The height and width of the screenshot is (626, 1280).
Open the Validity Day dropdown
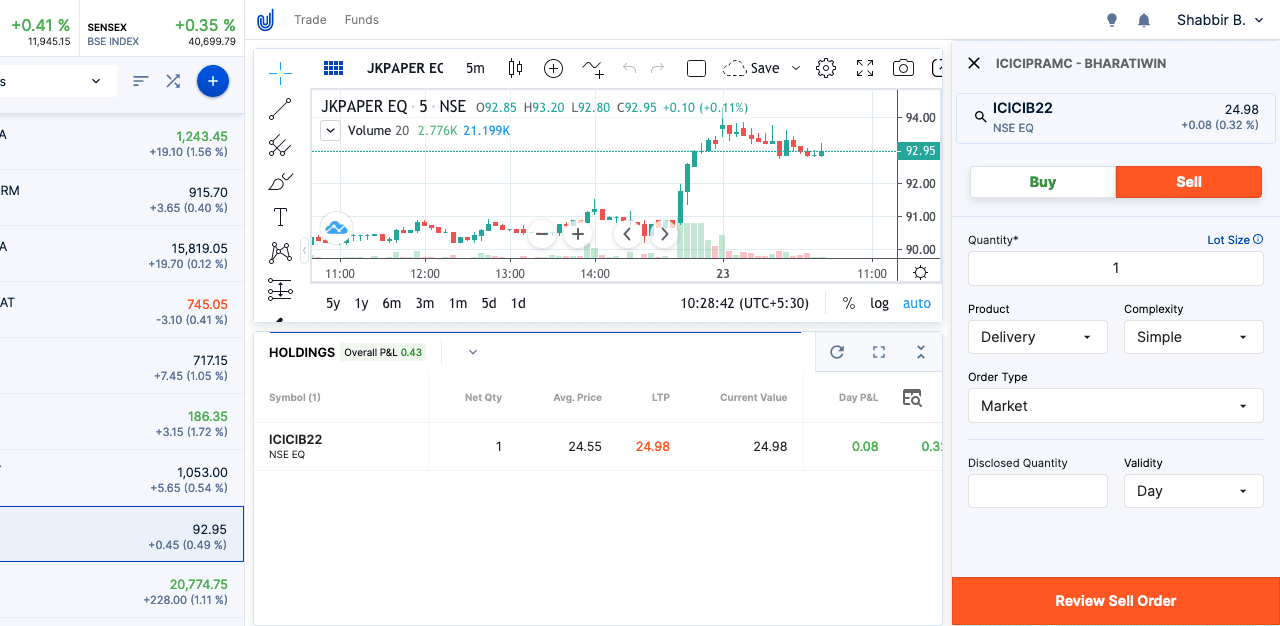1194,491
